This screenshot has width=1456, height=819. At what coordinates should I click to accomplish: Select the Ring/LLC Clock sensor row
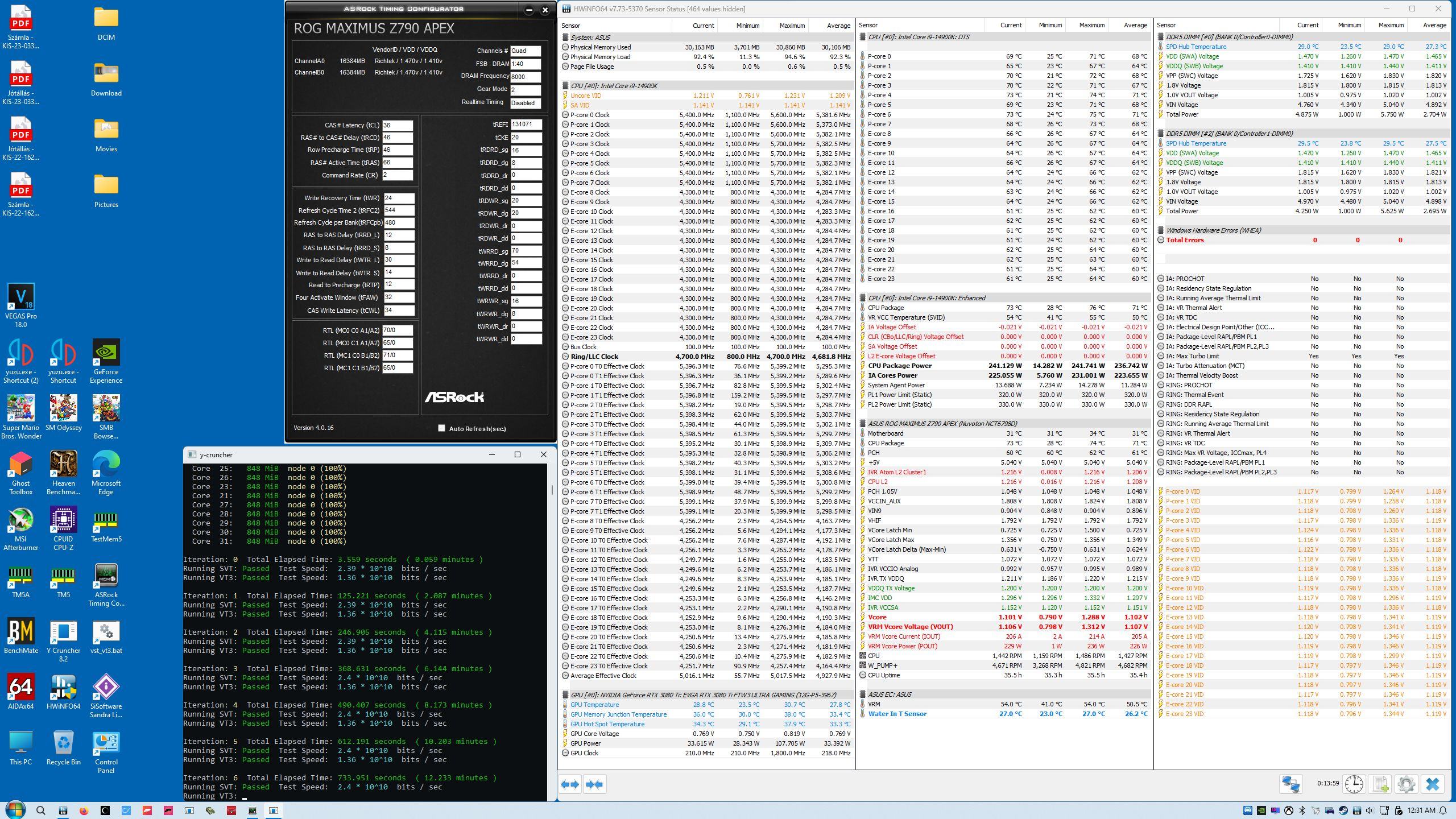tap(706, 357)
